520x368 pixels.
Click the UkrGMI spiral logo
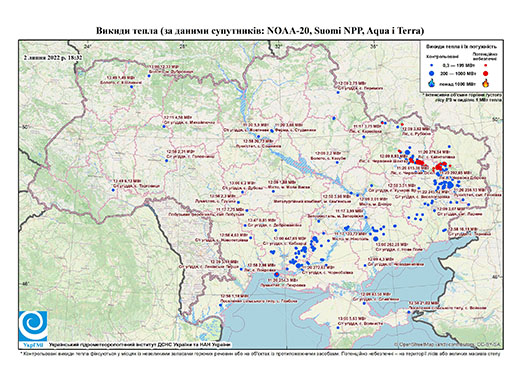pyautogui.click(x=33, y=326)
